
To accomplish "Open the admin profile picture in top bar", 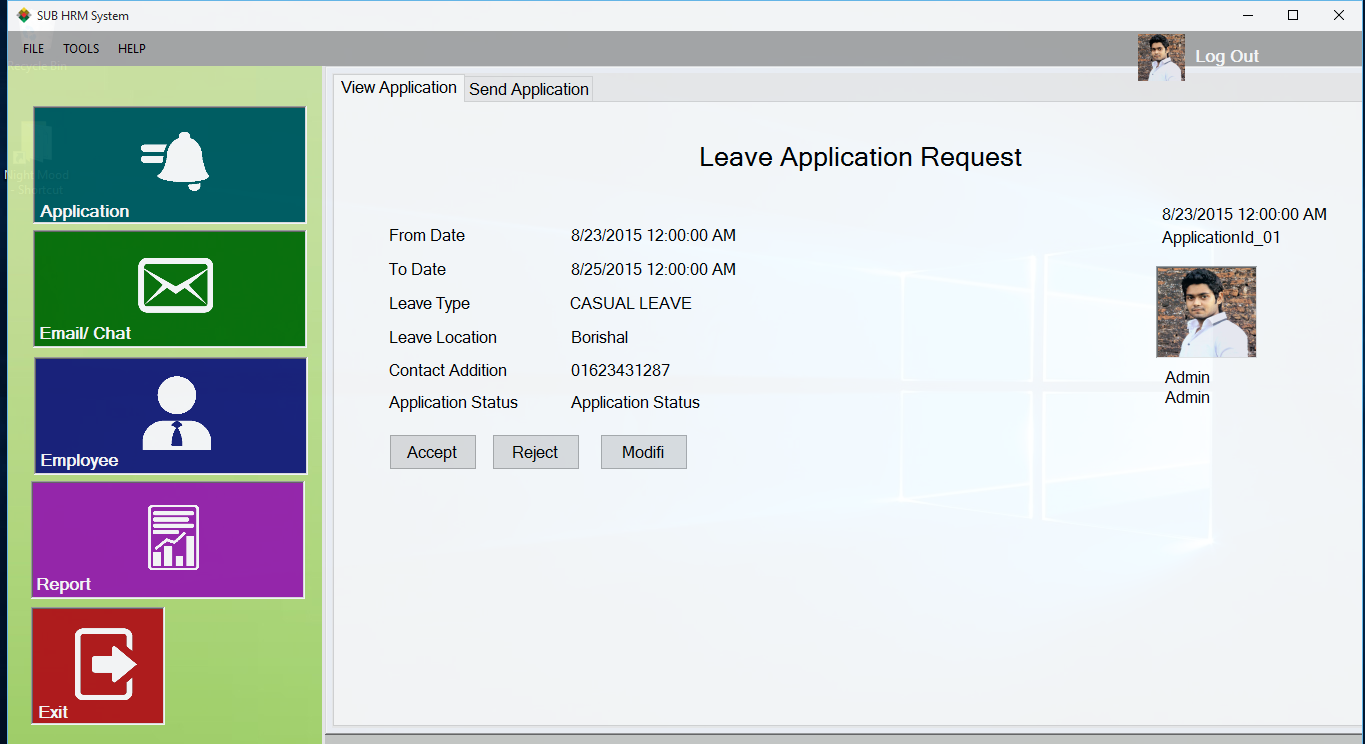I will click(x=1160, y=56).
